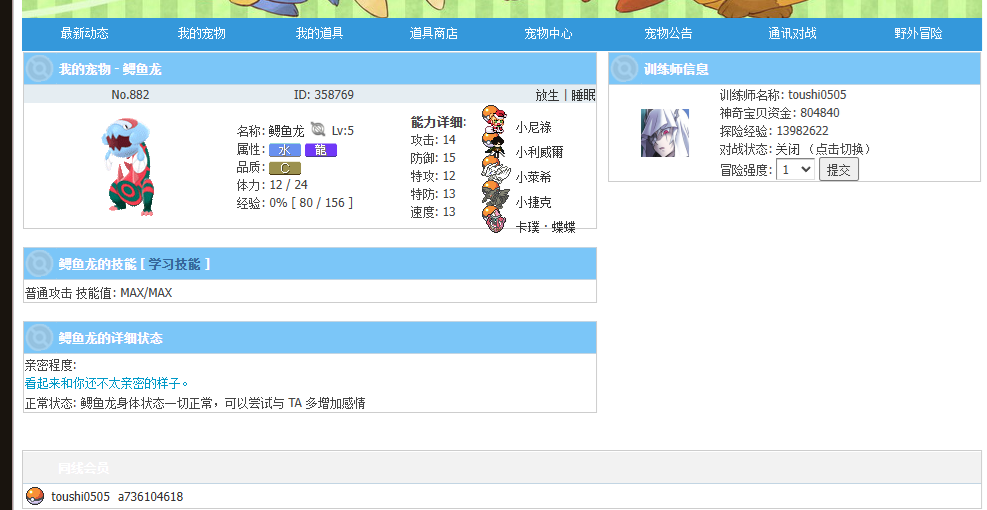Click 特防: 13 stat
Image resolution: width=987 pixels, height=510 pixels.
click(x=433, y=194)
